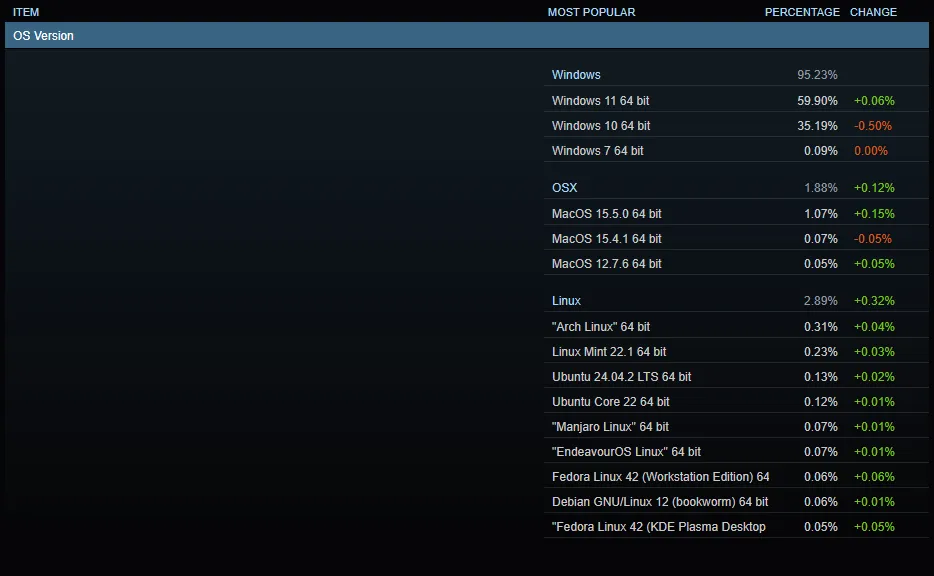Select the OSX category row
Image resolution: width=934 pixels, height=576 pixels.
coord(736,187)
